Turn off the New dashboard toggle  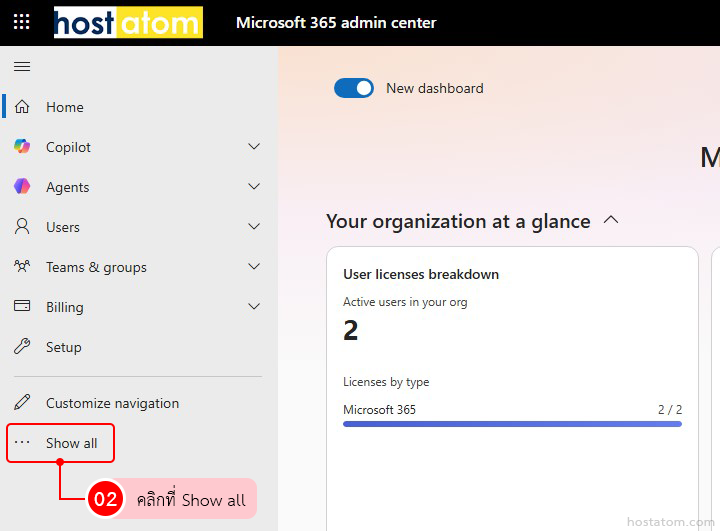tap(354, 88)
